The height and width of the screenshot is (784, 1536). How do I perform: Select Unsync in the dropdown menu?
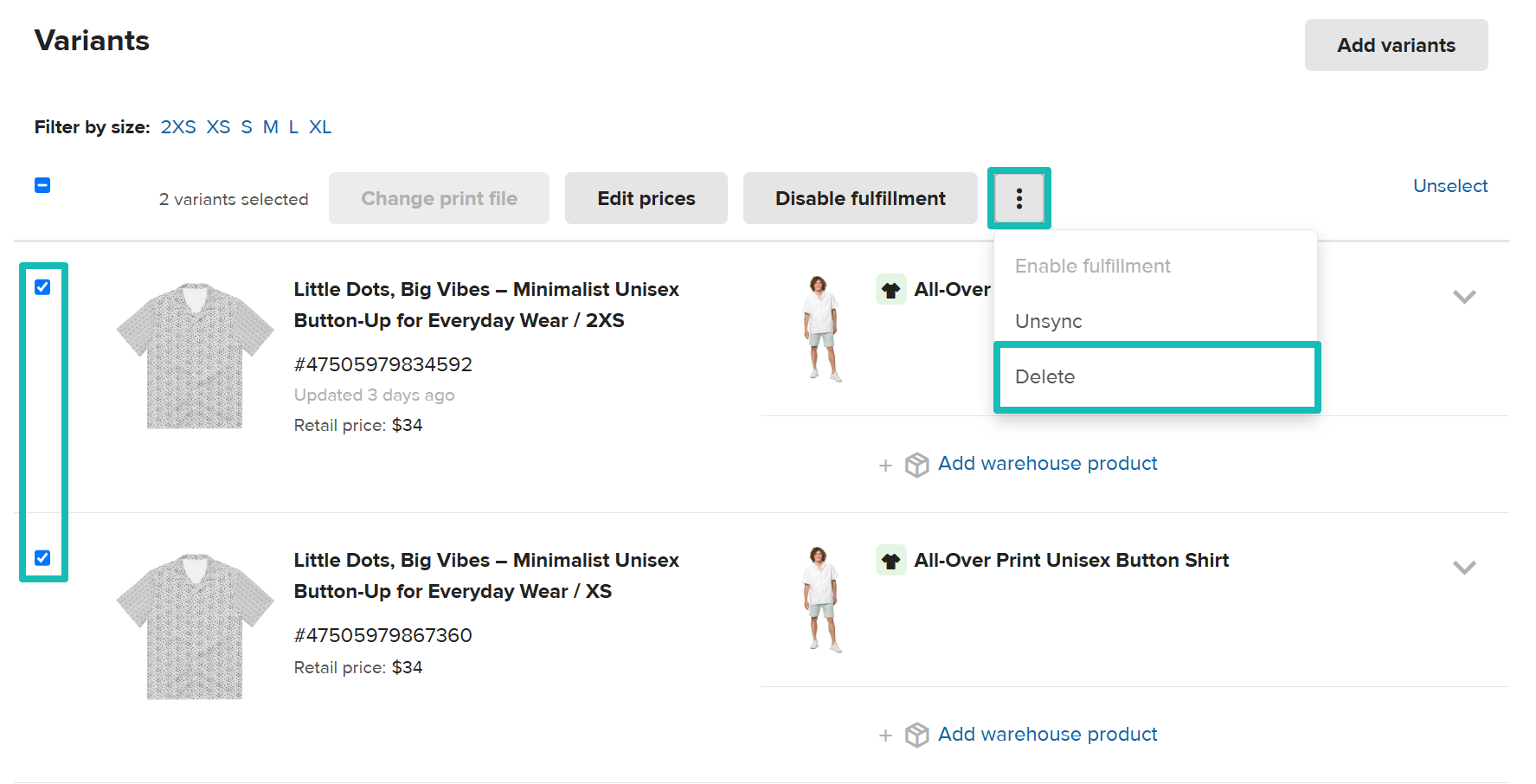click(x=1048, y=322)
